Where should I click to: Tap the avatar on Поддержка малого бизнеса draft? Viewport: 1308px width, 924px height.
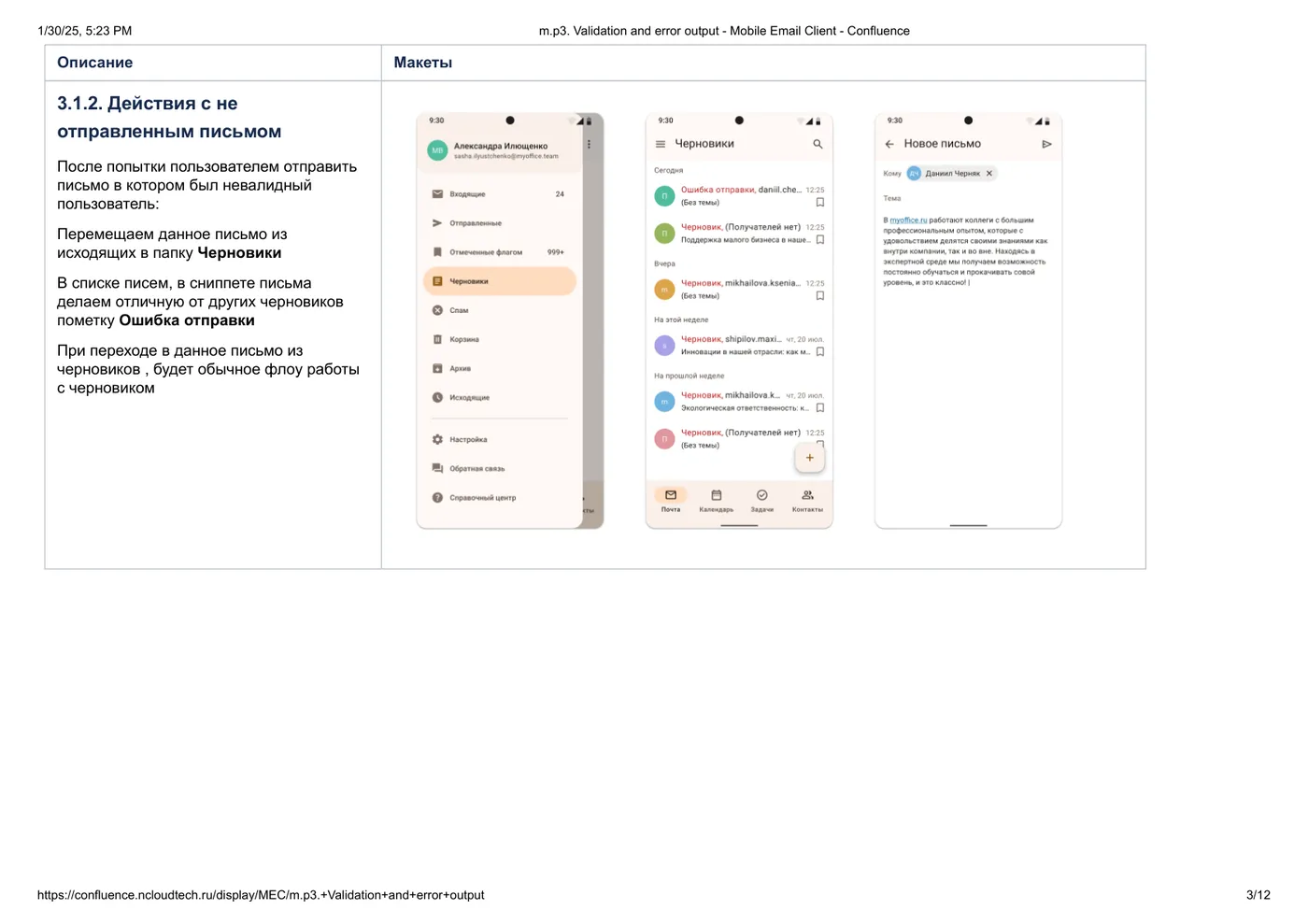tap(664, 234)
